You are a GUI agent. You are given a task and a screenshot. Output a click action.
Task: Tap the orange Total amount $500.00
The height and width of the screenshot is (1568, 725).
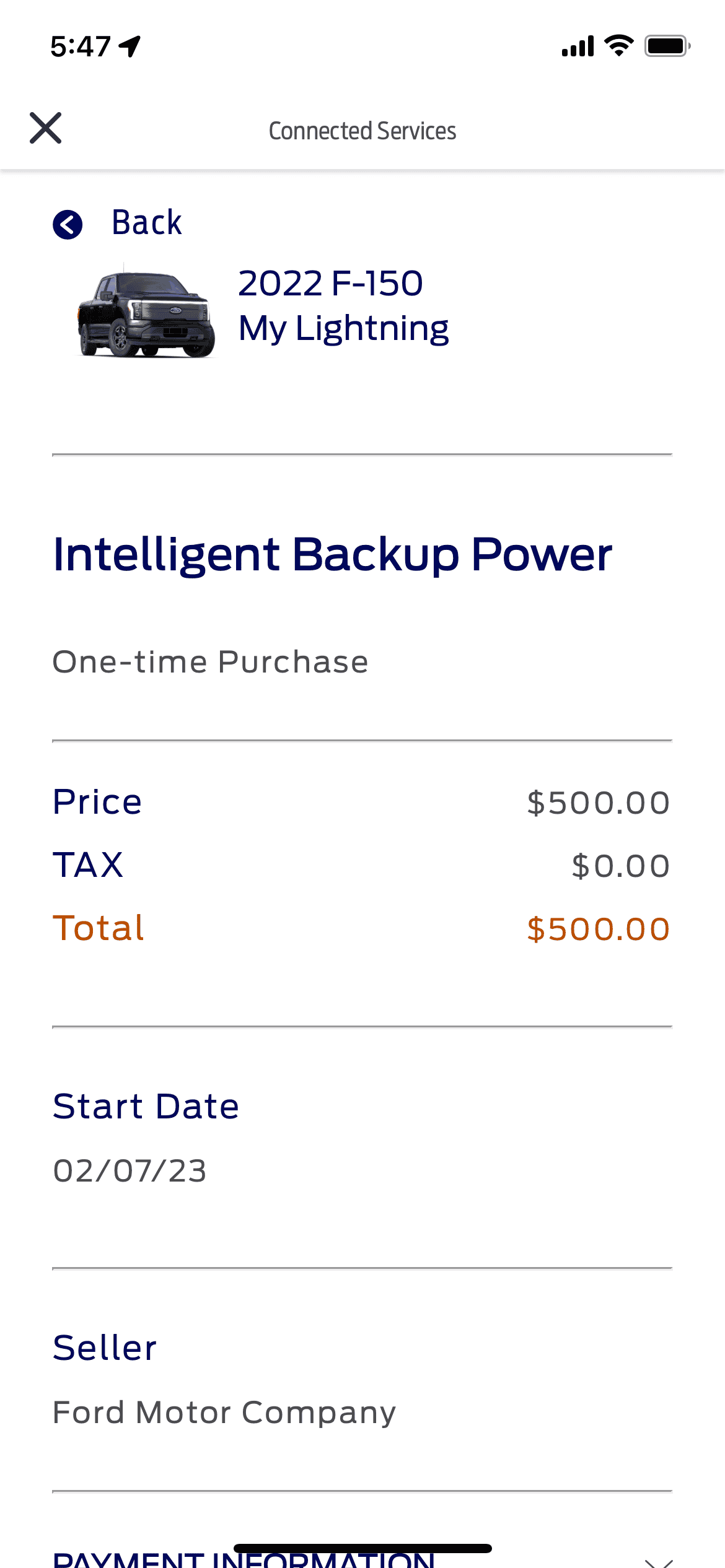point(598,929)
